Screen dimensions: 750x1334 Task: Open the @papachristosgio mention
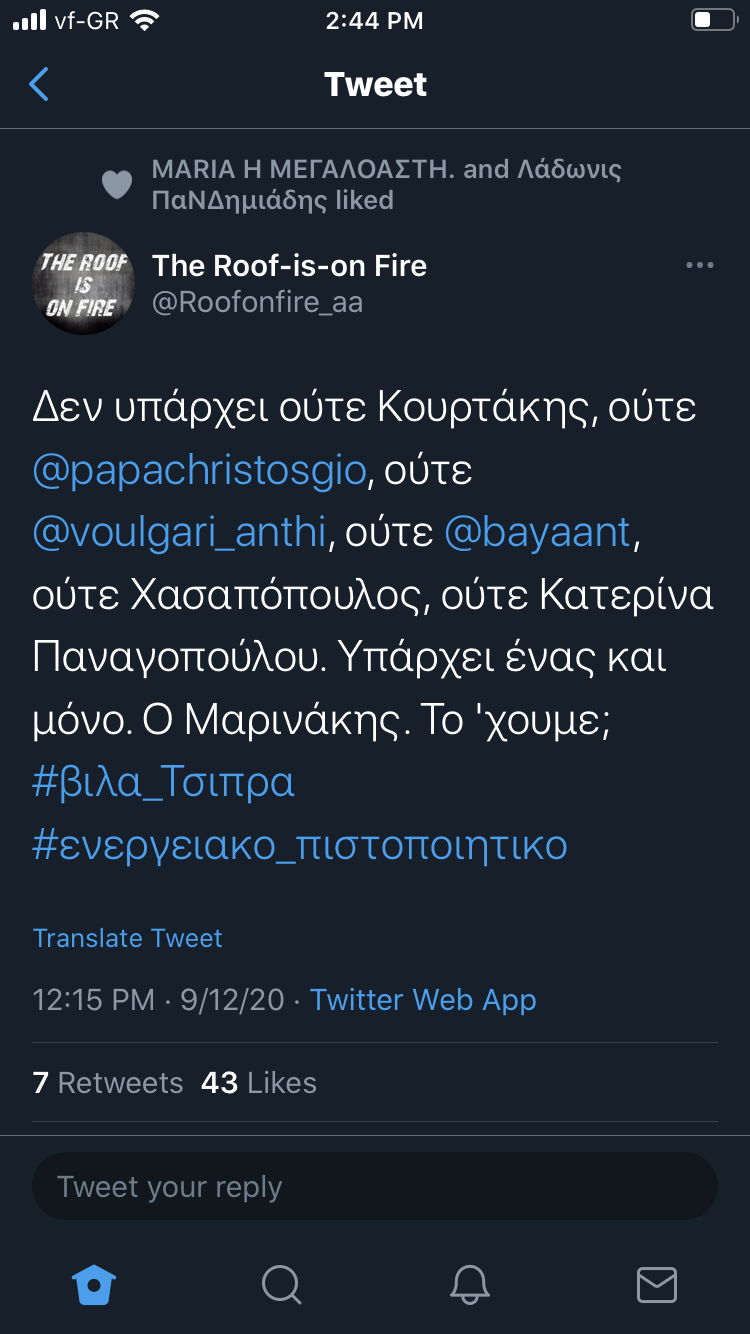(x=200, y=470)
